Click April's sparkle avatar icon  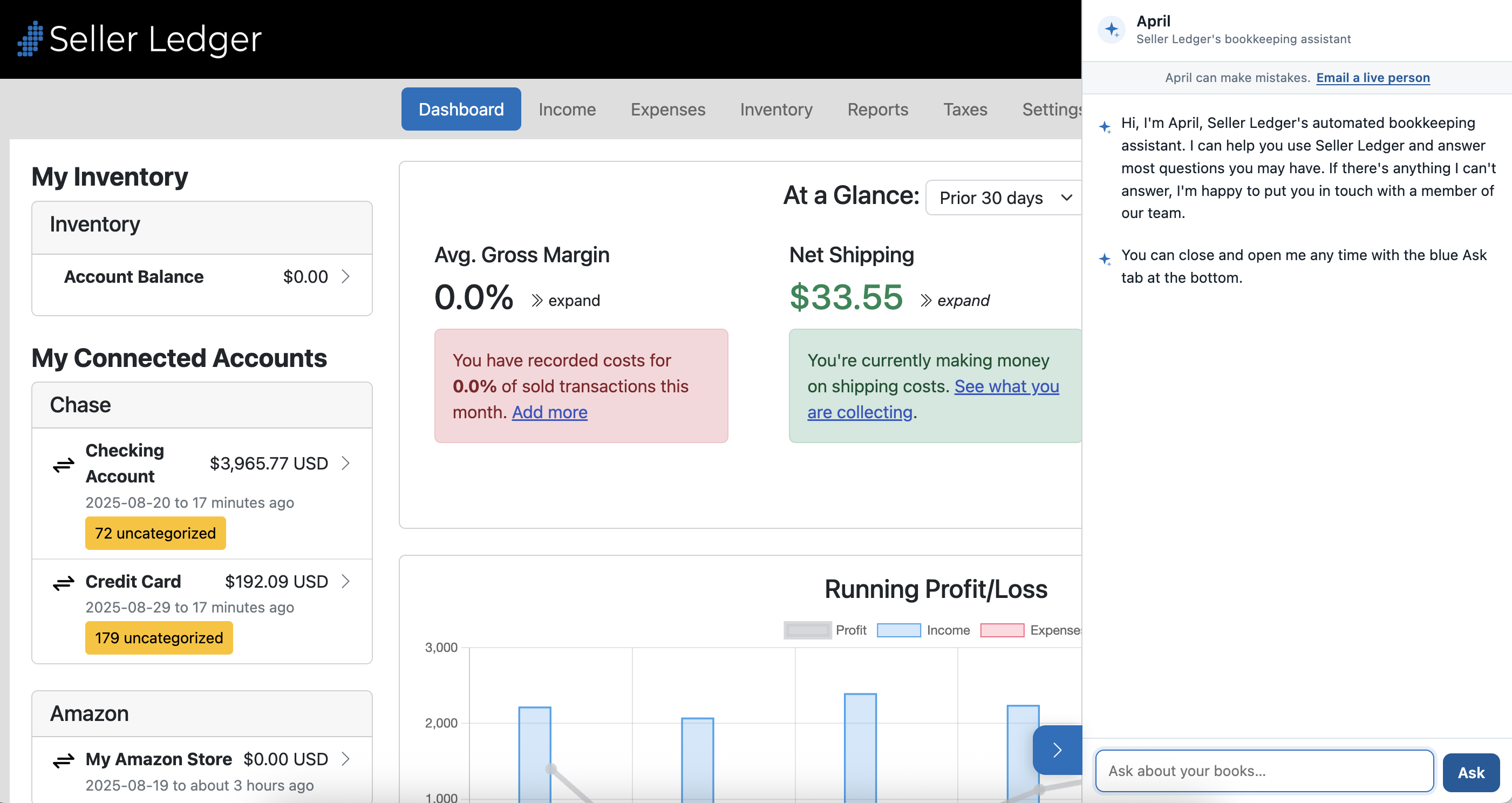pyautogui.click(x=1111, y=29)
